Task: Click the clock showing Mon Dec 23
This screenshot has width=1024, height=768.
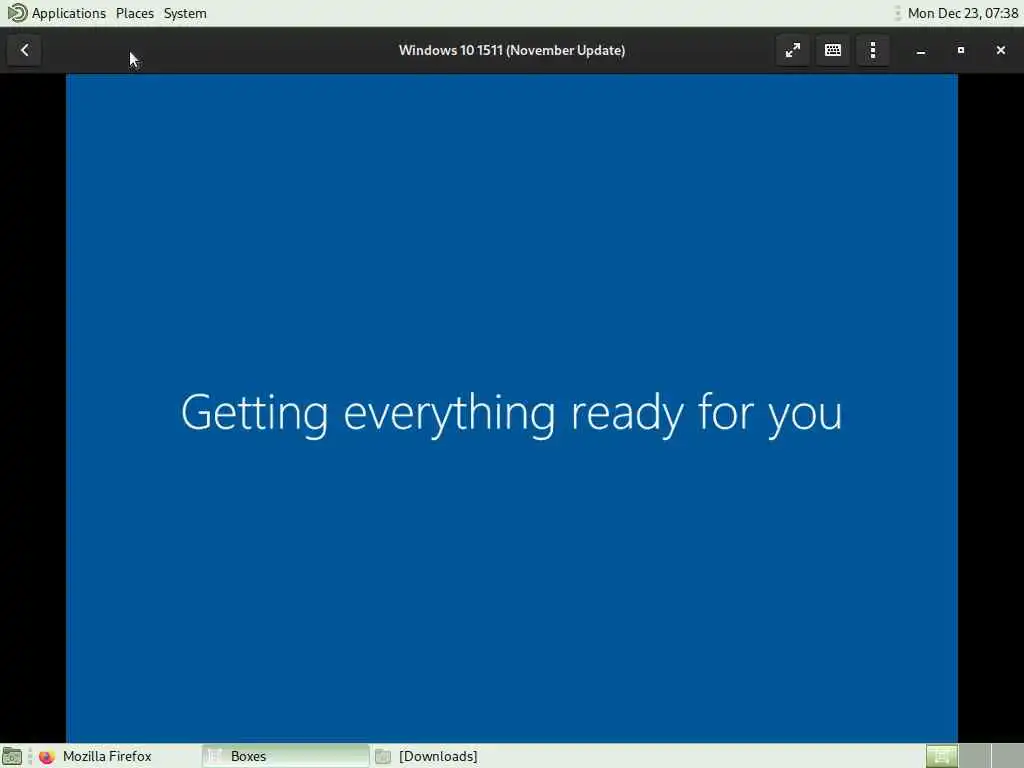Action: click(963, 13)
